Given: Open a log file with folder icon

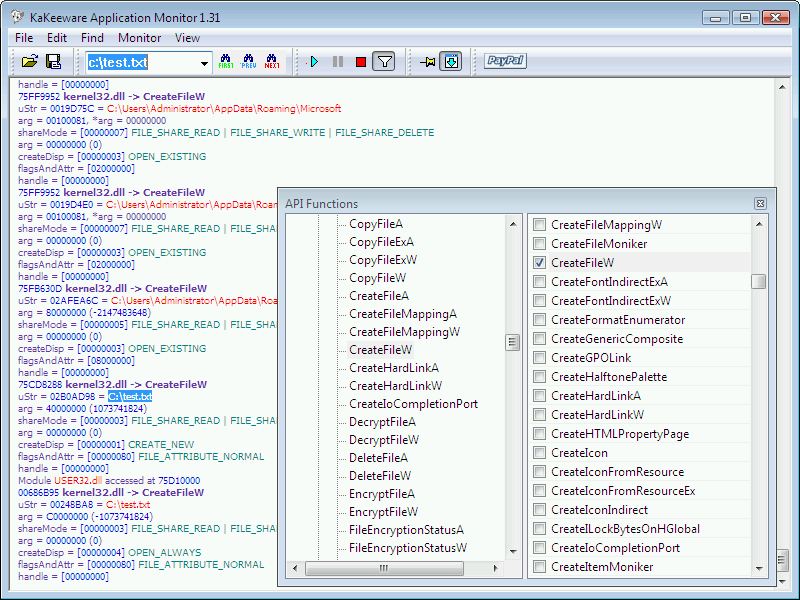Looking at the screenshot, I should [30, 62].
